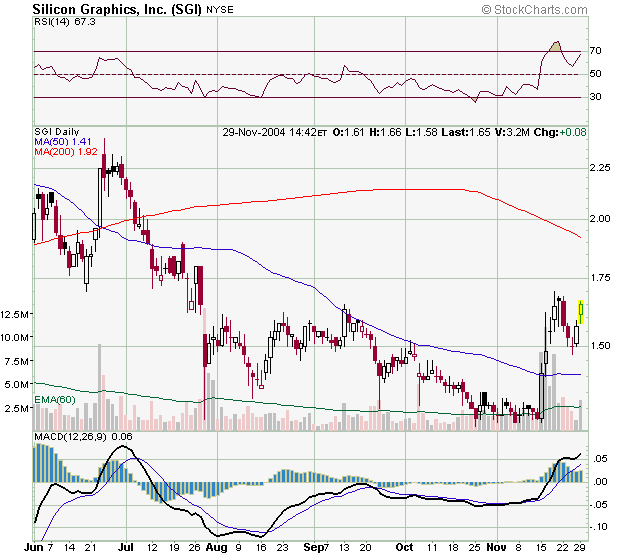Click the shaded RSI overbought peak above 70
This screenshot has height=558, width=620.
click(556, 47)
